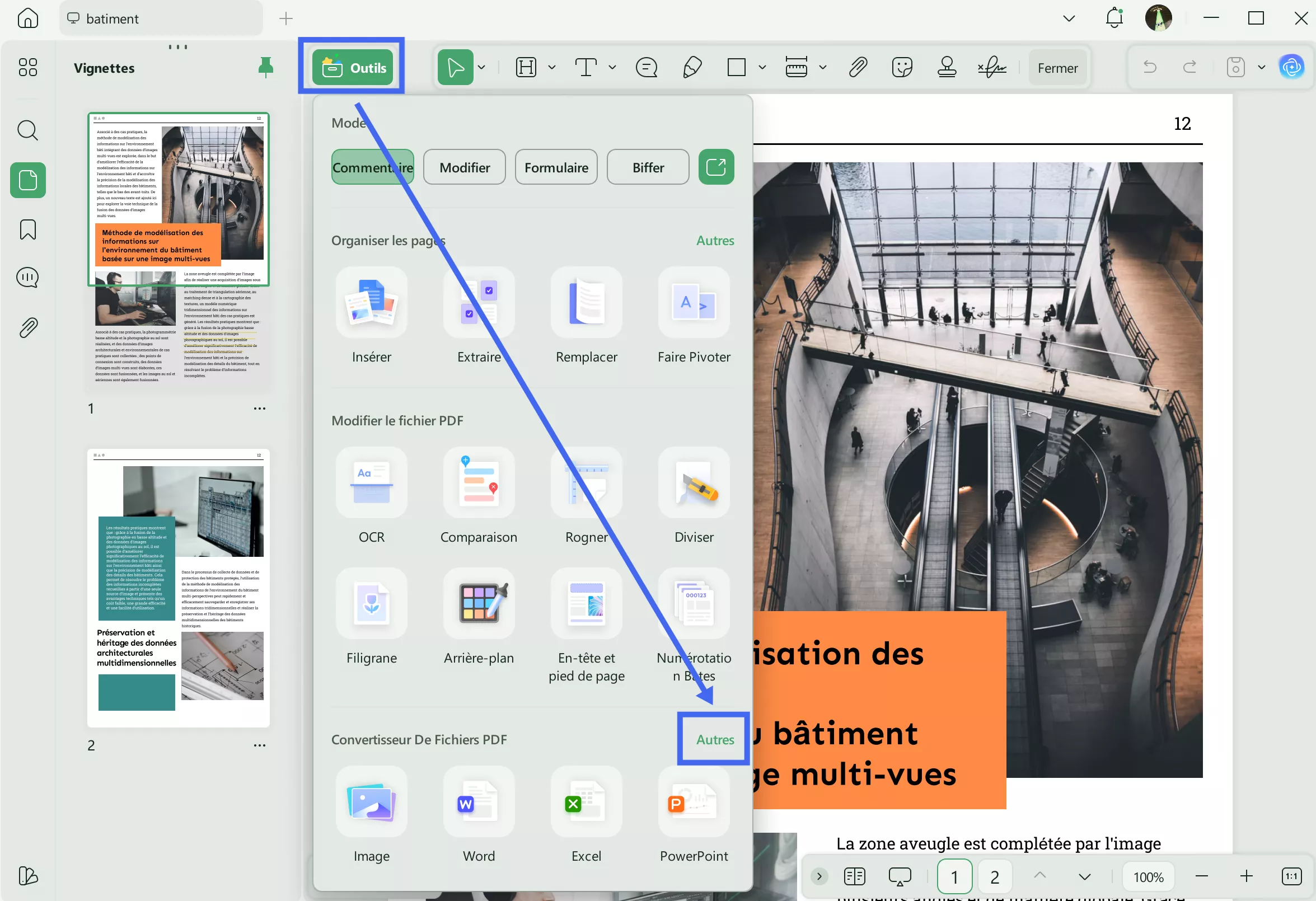Select the stamp tool in the toolbar
The width and height of the screenshot is (1316, 901).
tap(947, 67)
